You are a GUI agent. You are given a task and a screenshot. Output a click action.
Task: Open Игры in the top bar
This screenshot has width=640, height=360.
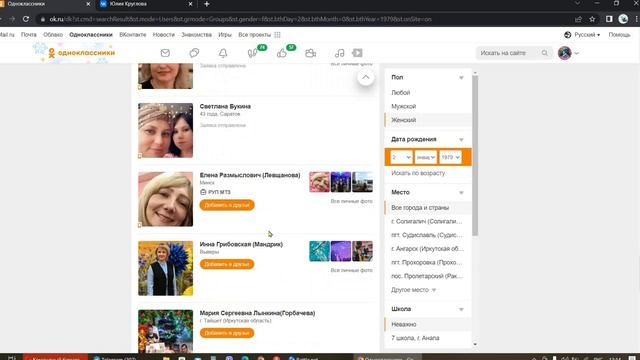point(225,35)
